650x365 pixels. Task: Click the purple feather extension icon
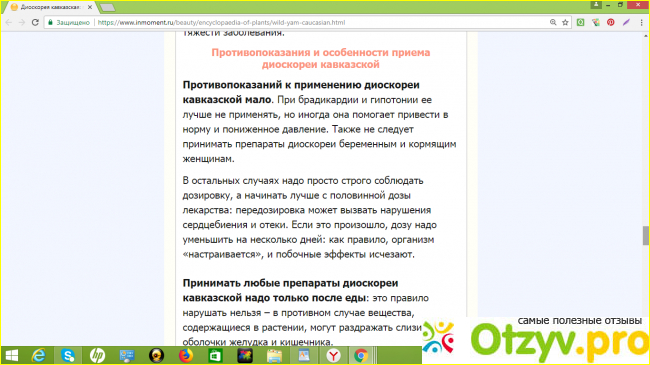click(x=626, y=22)
